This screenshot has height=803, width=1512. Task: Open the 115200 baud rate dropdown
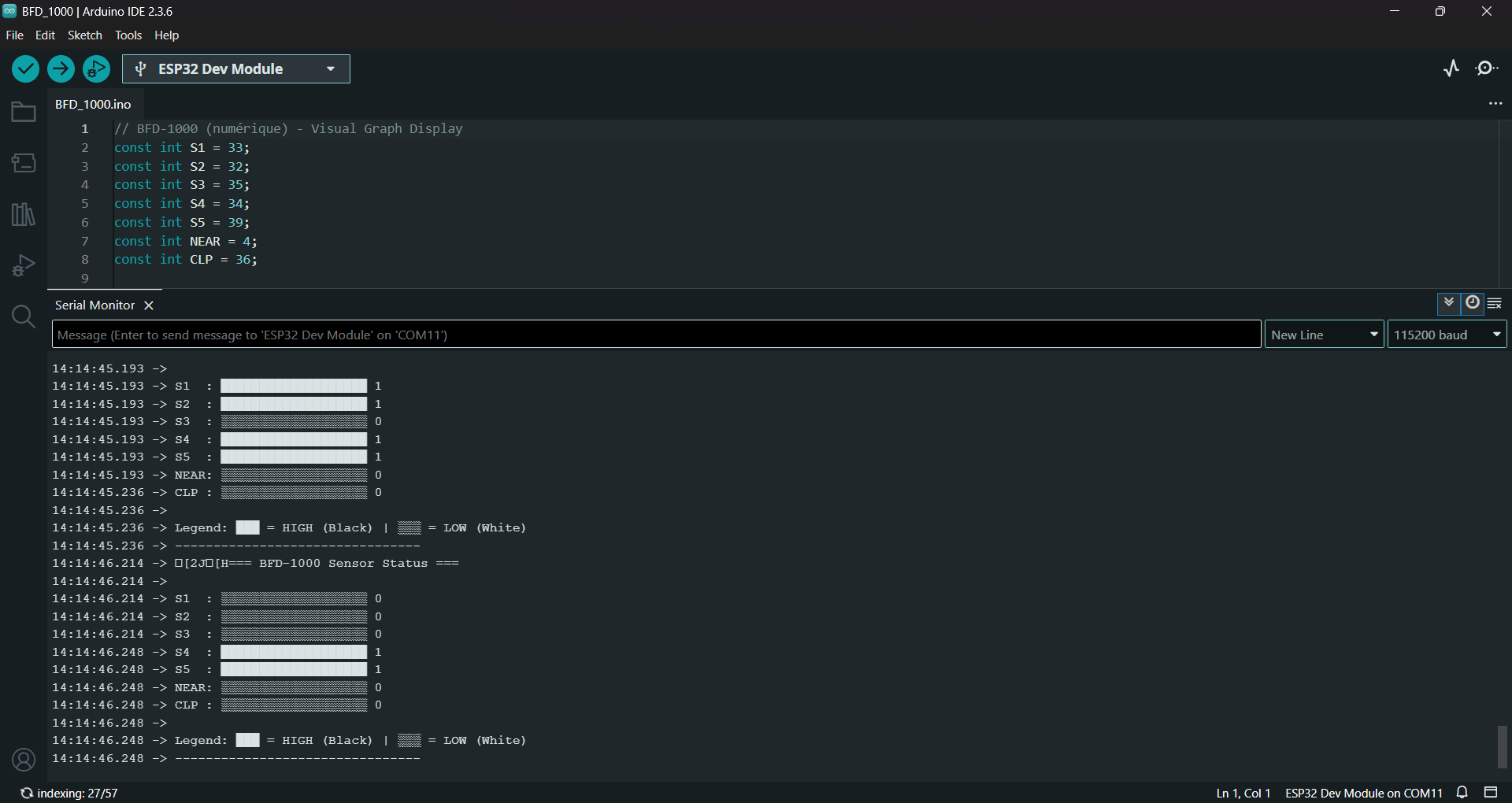tap(1447, 335)
